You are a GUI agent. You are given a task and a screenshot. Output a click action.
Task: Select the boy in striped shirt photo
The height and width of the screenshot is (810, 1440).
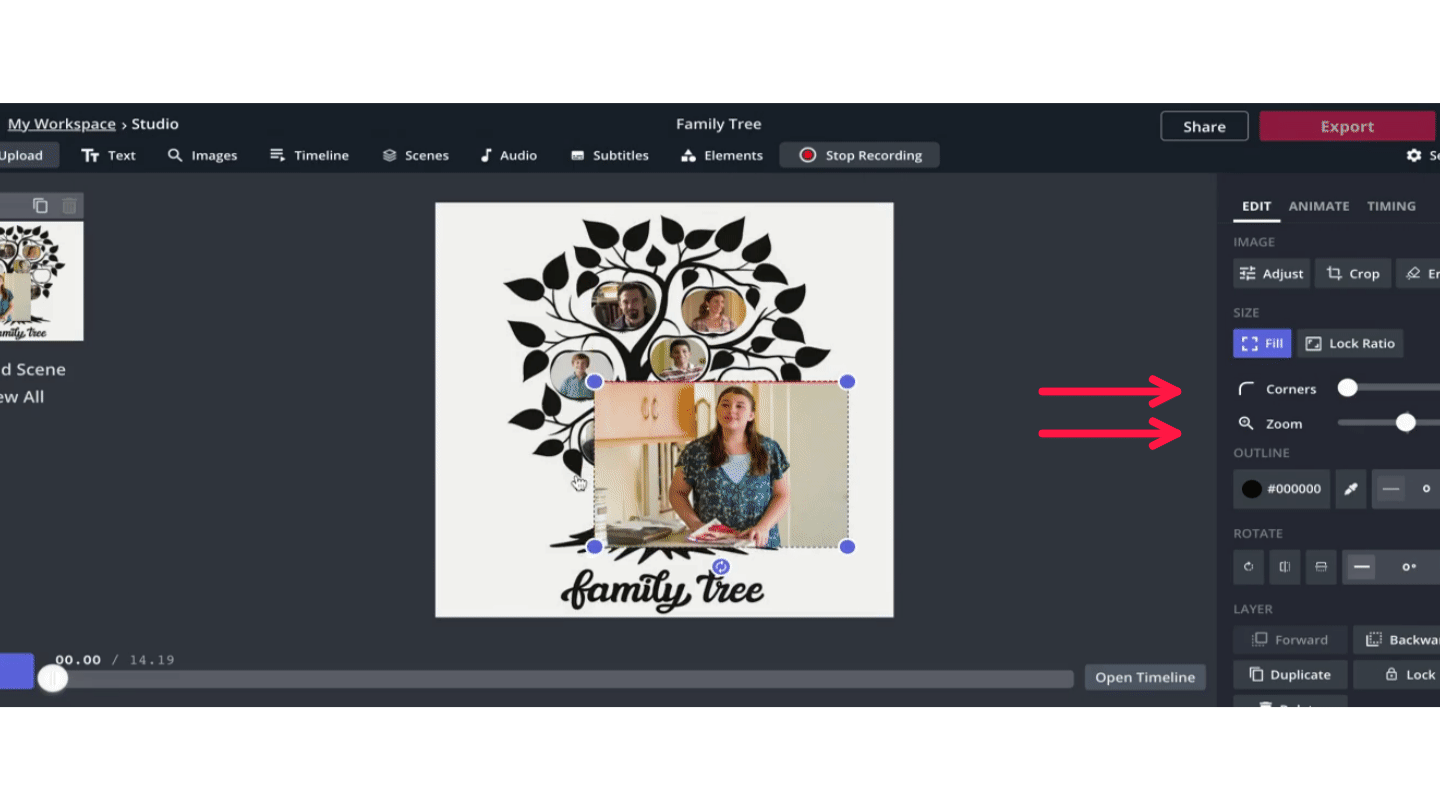679,359
